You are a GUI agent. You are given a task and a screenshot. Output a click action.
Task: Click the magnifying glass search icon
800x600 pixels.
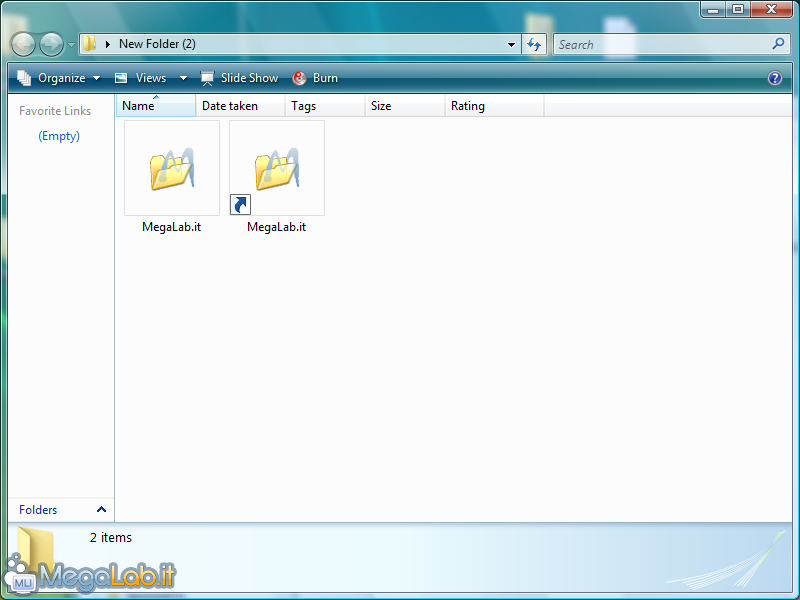click(778, 44)
